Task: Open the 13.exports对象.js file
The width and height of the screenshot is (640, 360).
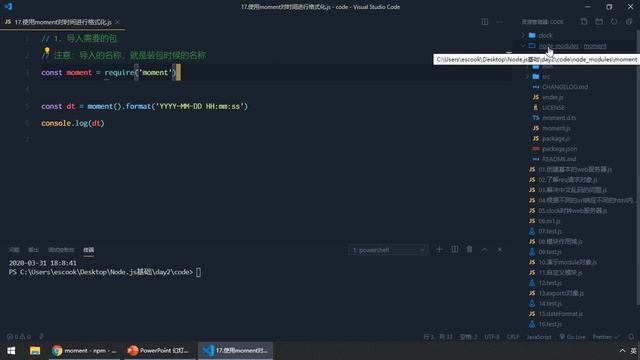Action: tap(561, 293)
